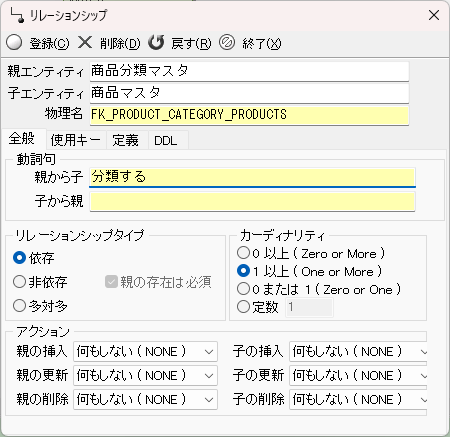Click the 削除(D) label
The image size is (450, 437).
[x=120, y=43]
